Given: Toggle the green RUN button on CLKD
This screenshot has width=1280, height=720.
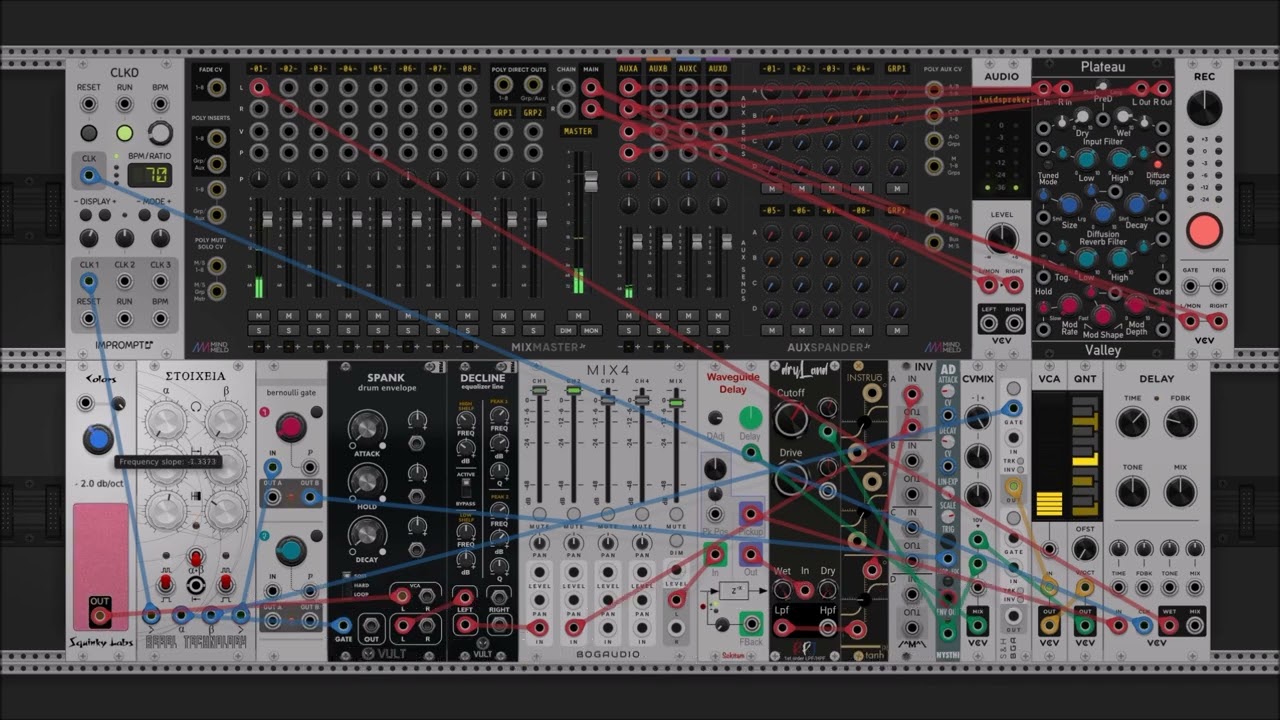Looking at the screenshot, I should (124, 133).
